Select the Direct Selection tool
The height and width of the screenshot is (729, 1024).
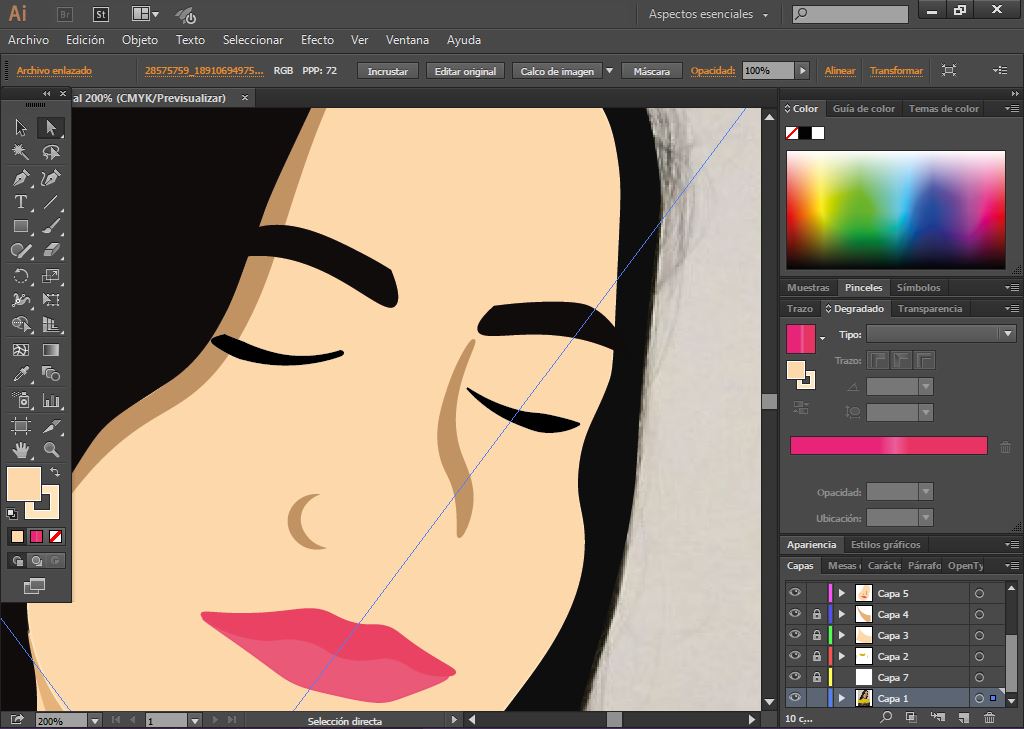[51, 127]
